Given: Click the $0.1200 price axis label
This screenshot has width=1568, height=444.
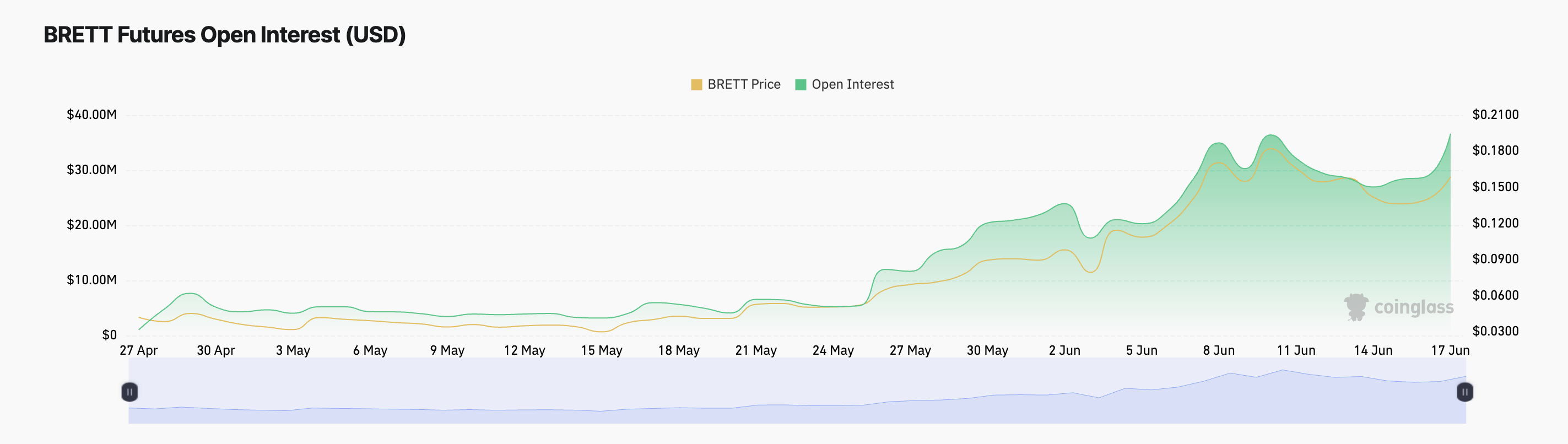Looking at the screenshot, I should [x=1495, y=223].
